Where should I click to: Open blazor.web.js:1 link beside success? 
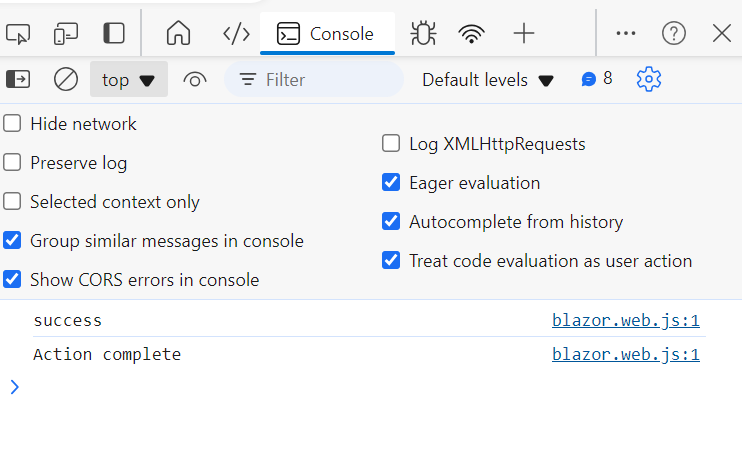click(x=625, y=321)
